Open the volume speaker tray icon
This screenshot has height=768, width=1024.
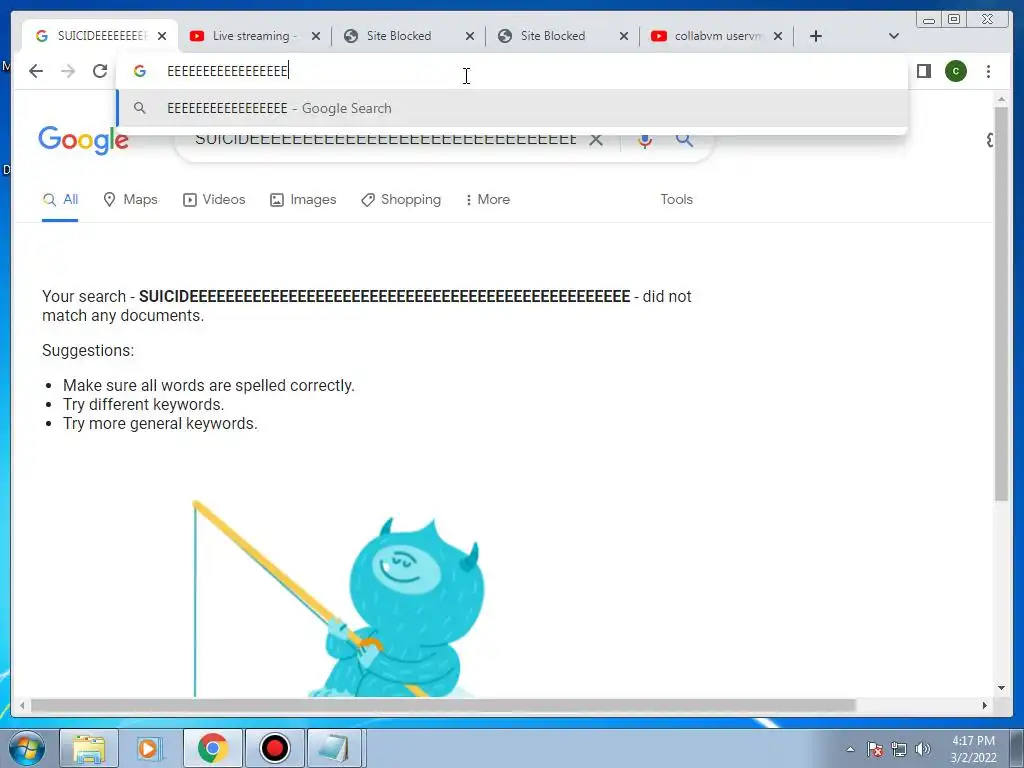[923, 749]
